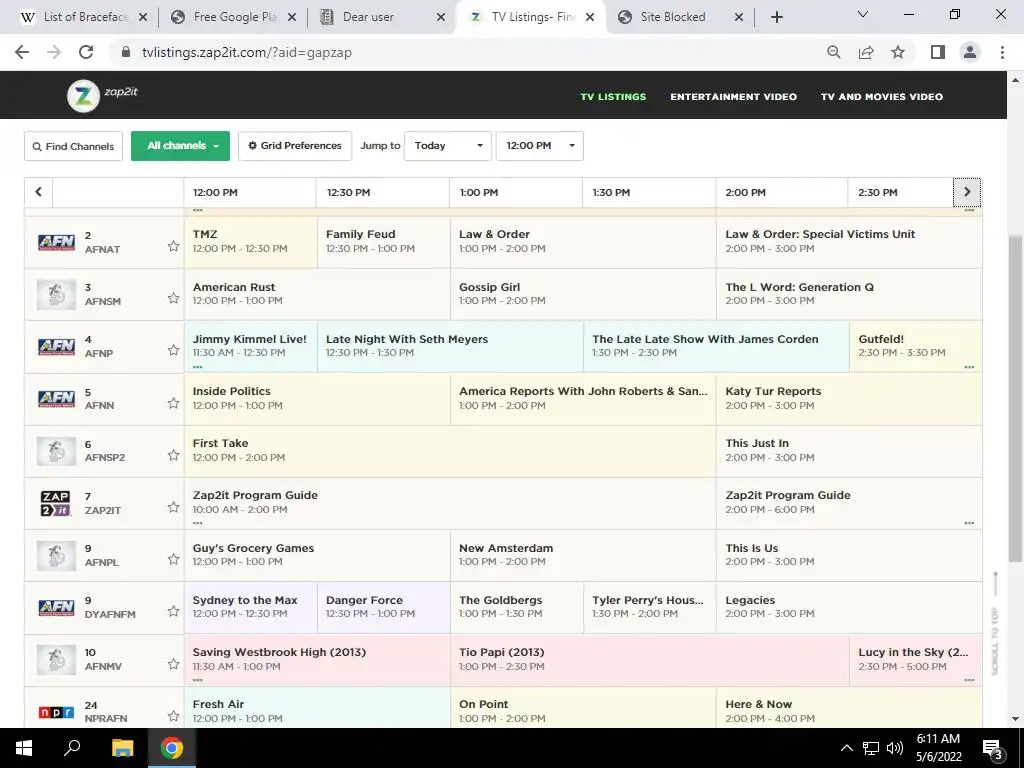Switch to Free Google Play tab
Screen dimensions: 1024x768
234,17
